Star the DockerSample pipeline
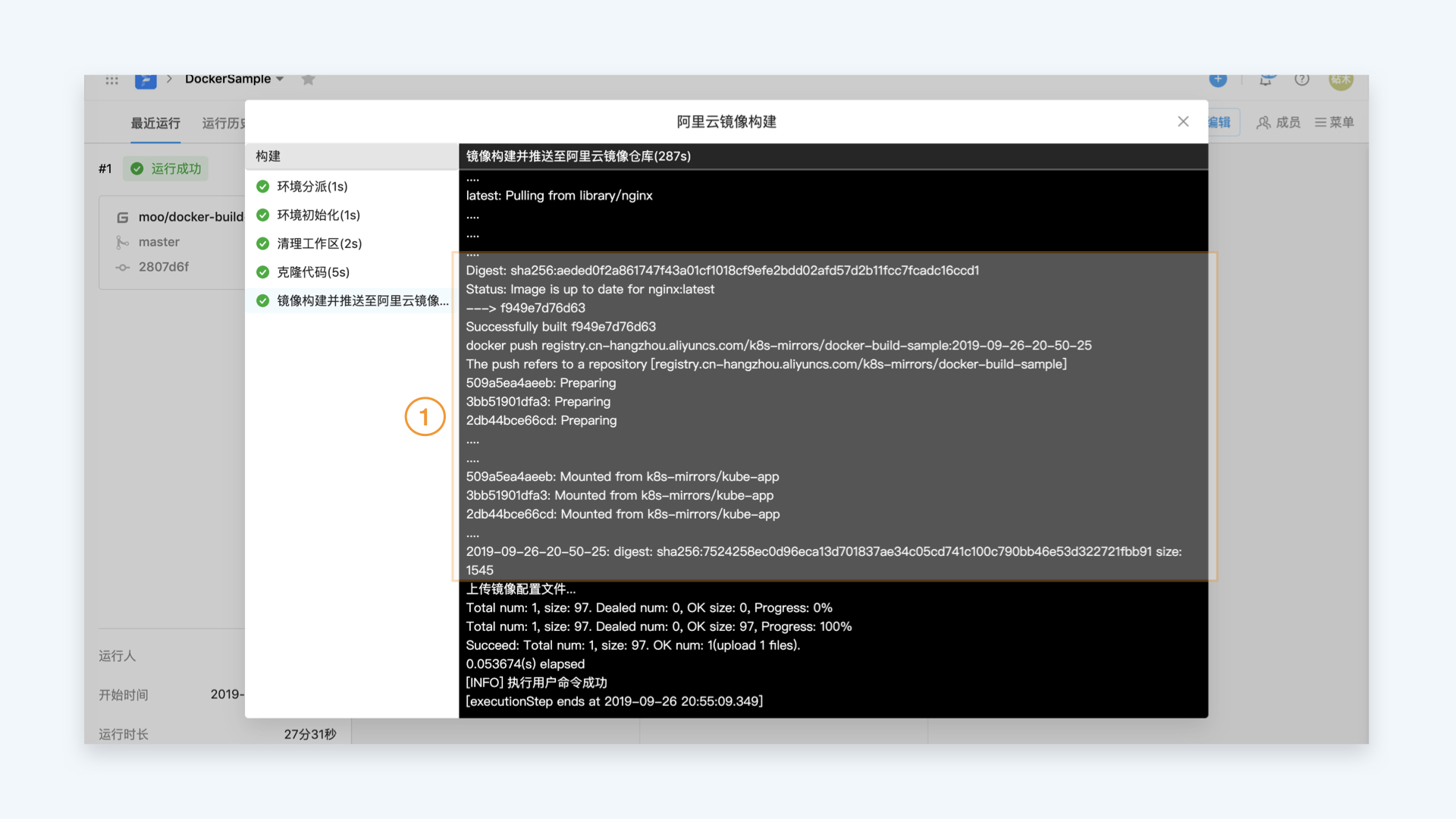This screenshot has width=1456, height=819. click(308, 80)
